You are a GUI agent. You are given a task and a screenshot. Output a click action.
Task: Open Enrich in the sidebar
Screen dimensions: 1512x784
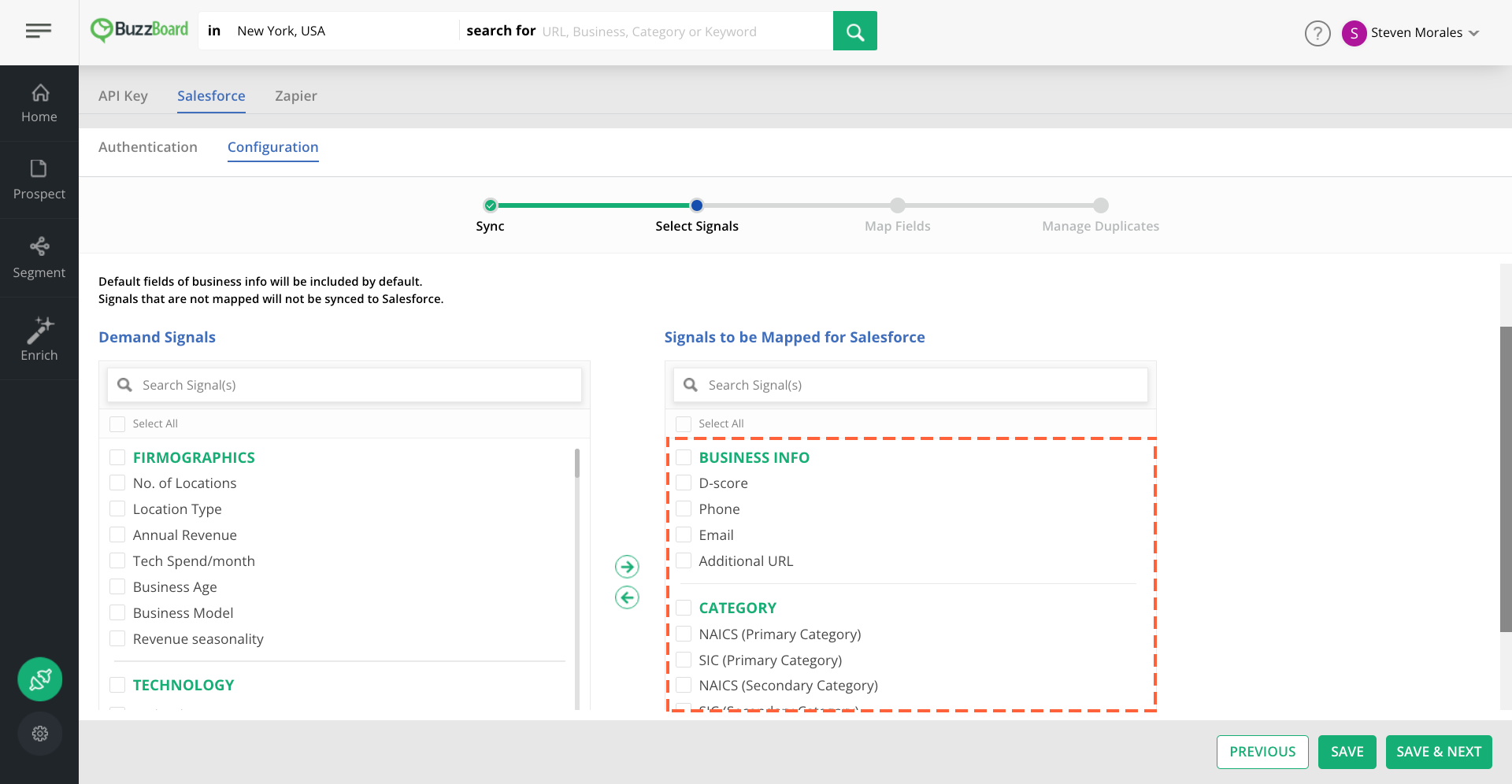pyautogui.click(x=39, y=339)
